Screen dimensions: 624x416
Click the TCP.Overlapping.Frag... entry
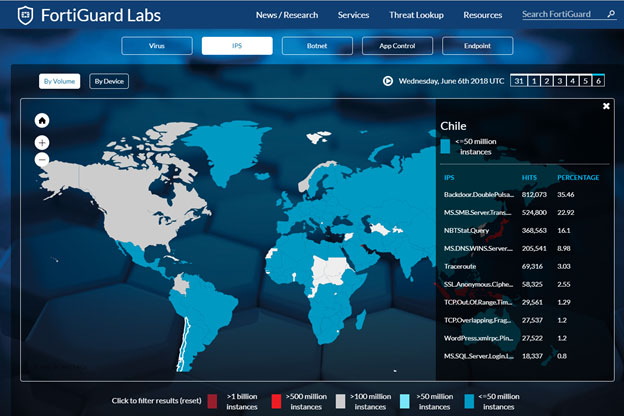478,320
